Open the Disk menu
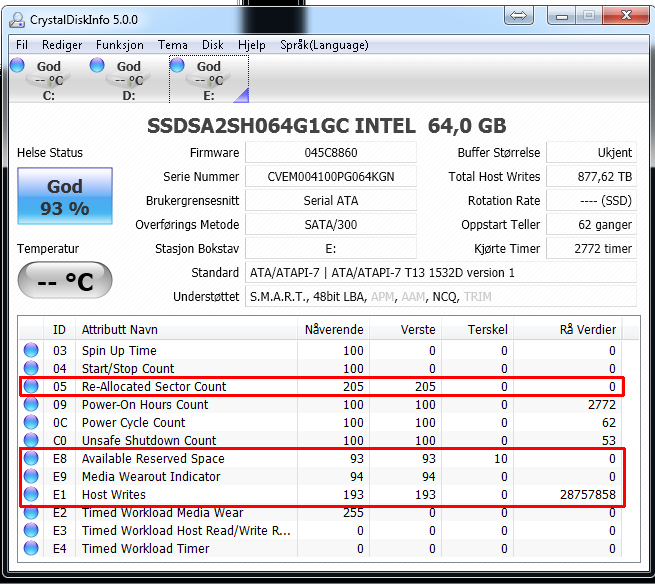Image resolution: width=655 pixels, height=584 pixels. (213, 45)
